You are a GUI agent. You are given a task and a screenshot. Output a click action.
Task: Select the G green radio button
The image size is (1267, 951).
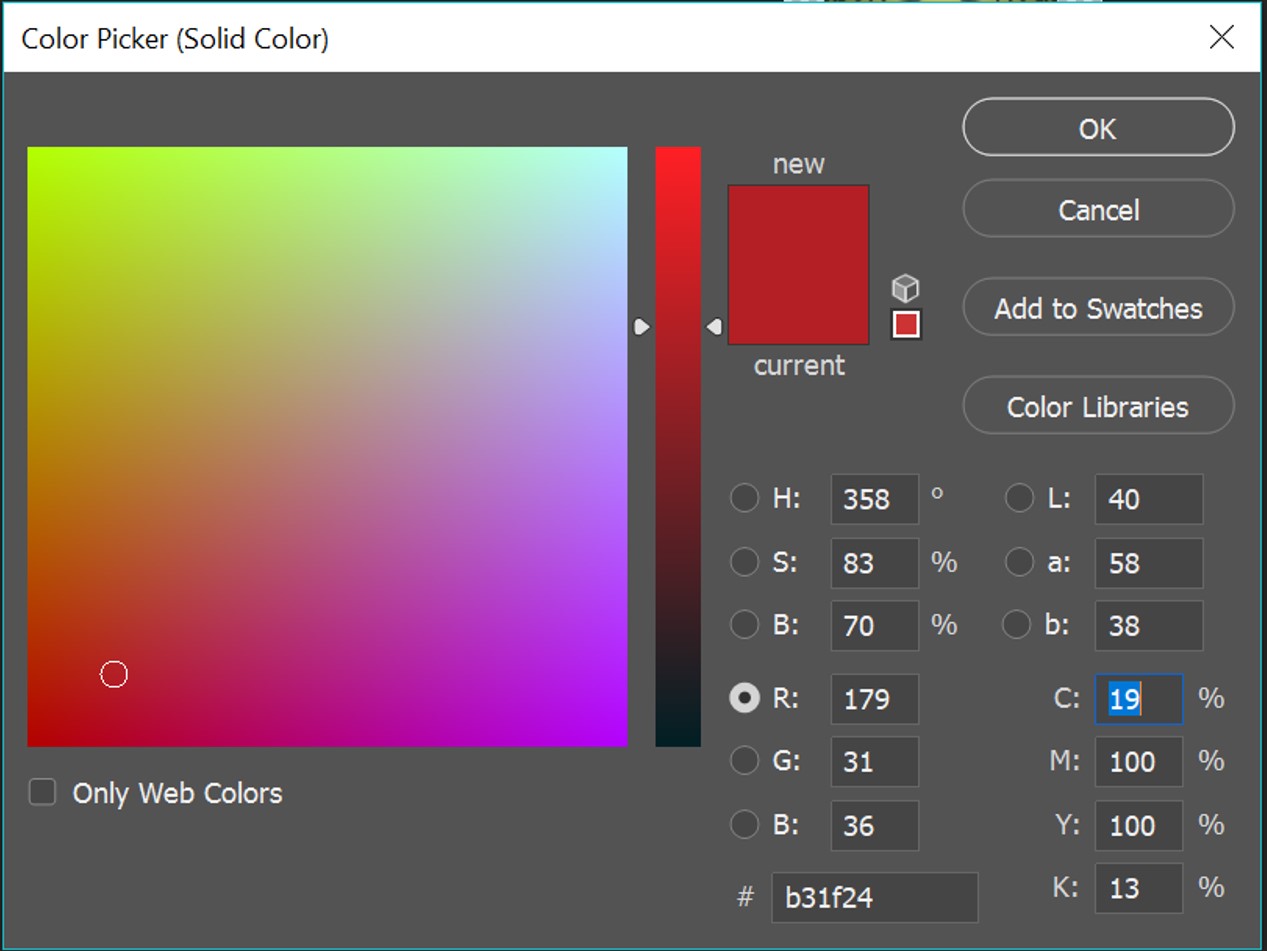point(744,761)
